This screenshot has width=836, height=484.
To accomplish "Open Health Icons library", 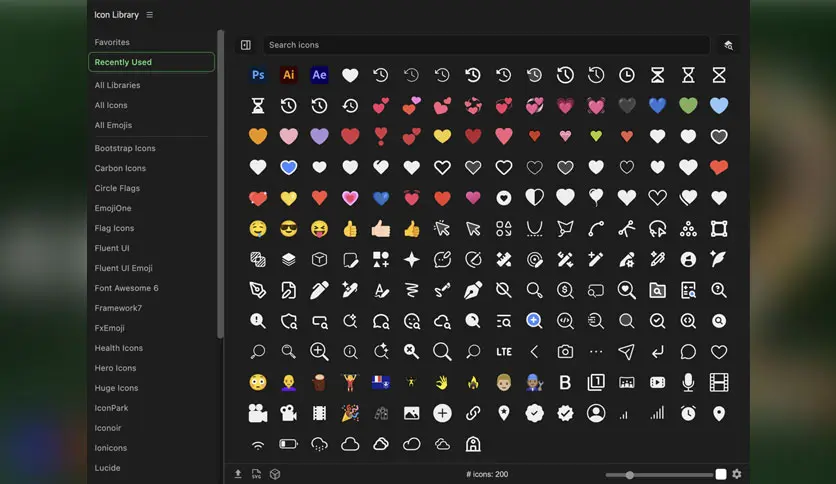I will point(118,348).
